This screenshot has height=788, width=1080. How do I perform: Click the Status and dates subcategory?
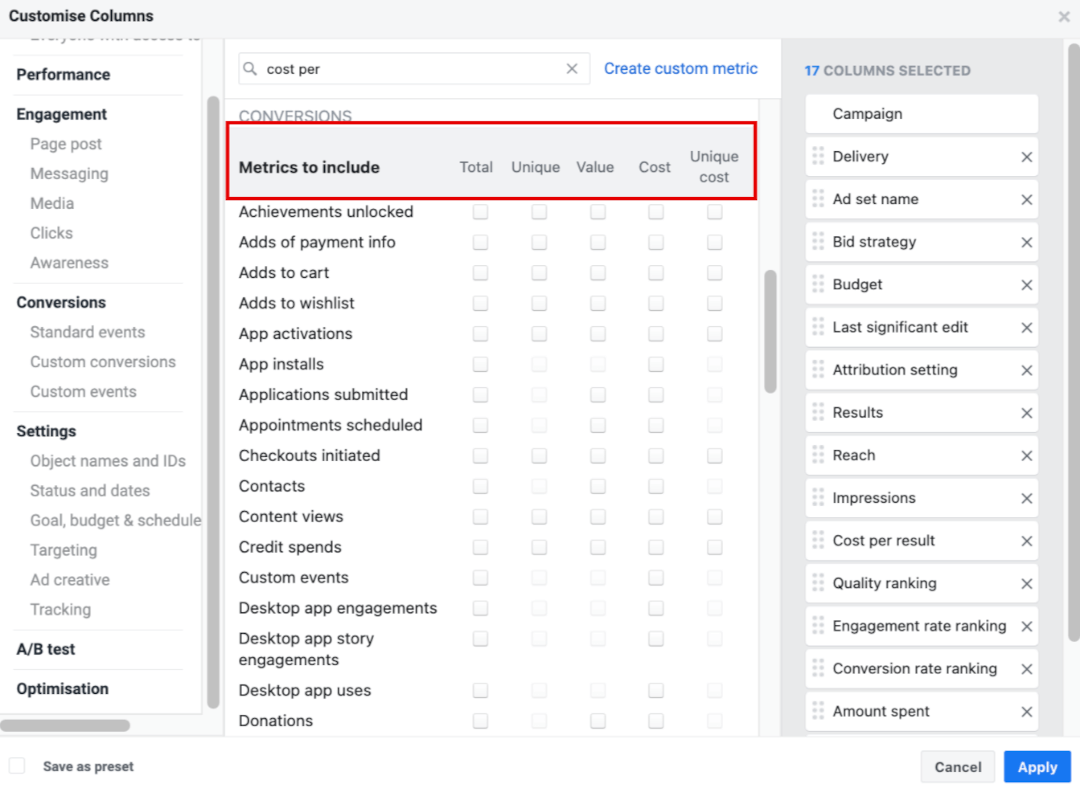click(x=90, y=490)
